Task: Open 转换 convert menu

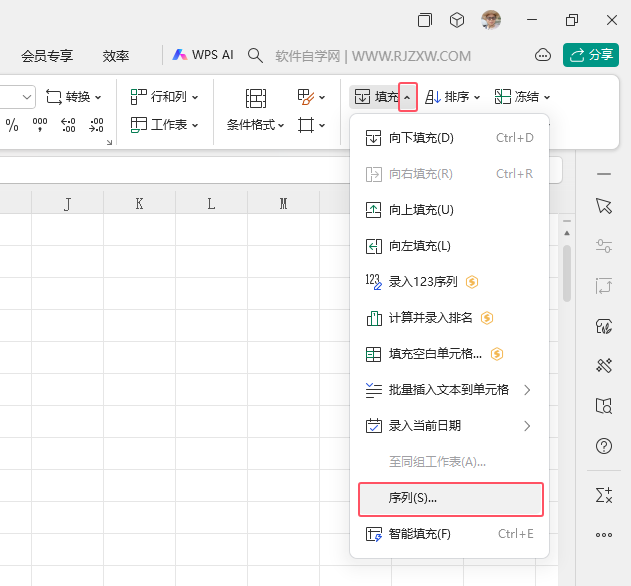Action: pyautogui.click(x=74, y=97)
